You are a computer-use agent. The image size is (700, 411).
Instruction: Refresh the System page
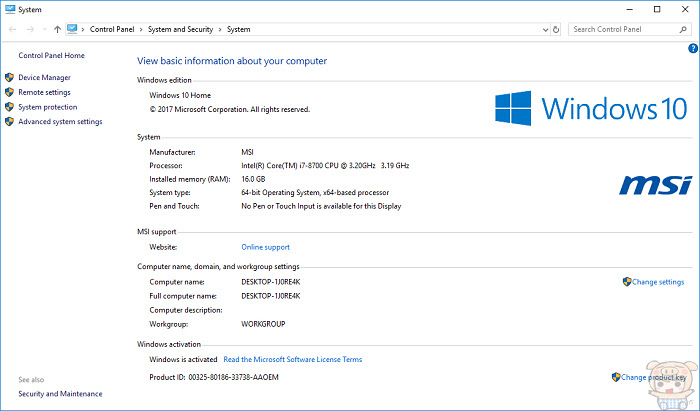[x=556, y=29]
